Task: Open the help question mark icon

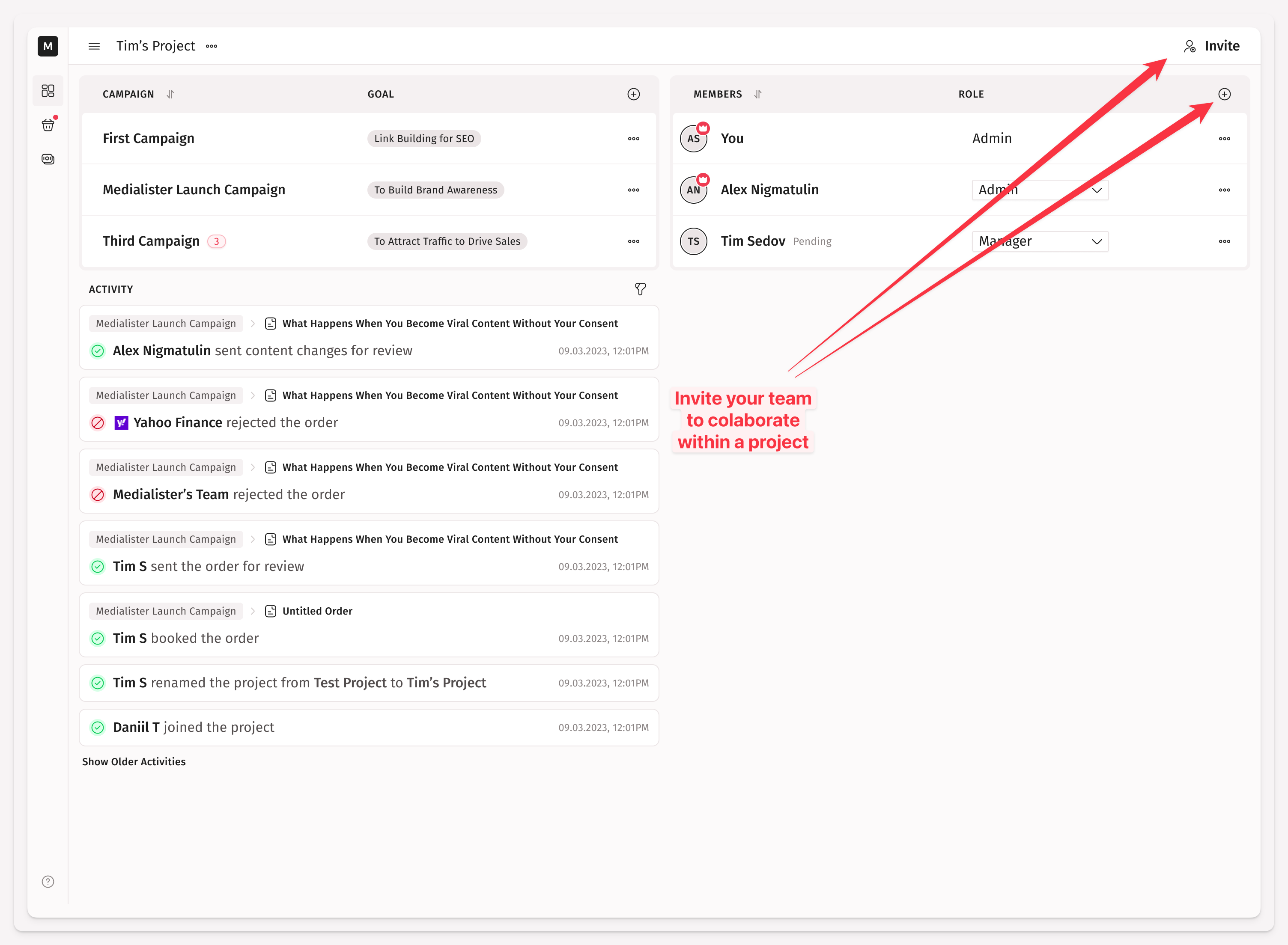Action: click(x=48, y=882)
